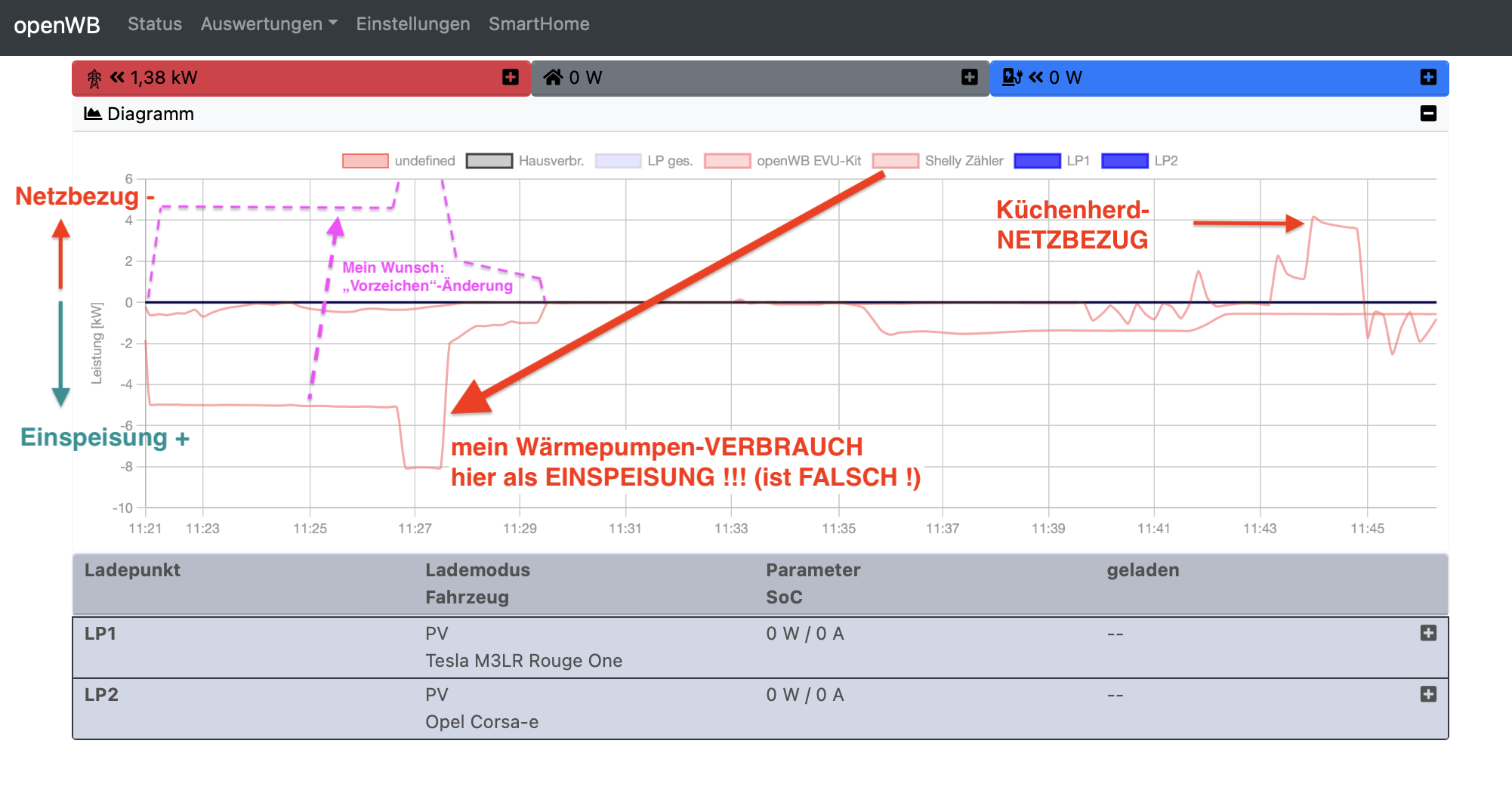Expand the LP1 Tesla row details

(x=1427, y=634)
